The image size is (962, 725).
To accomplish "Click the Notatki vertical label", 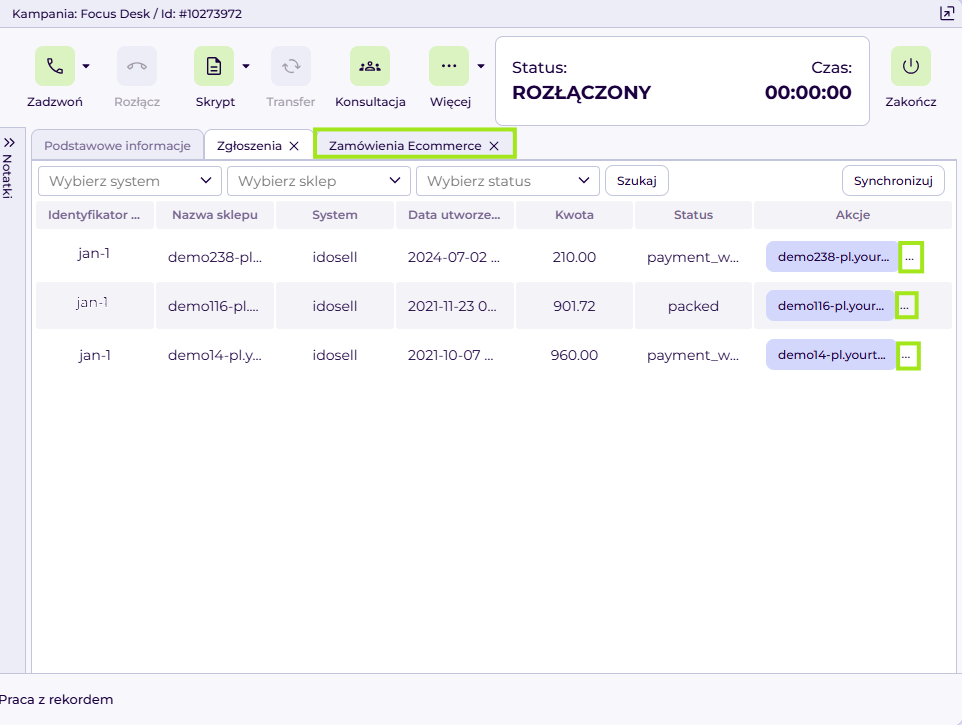I will coord(7,177).
